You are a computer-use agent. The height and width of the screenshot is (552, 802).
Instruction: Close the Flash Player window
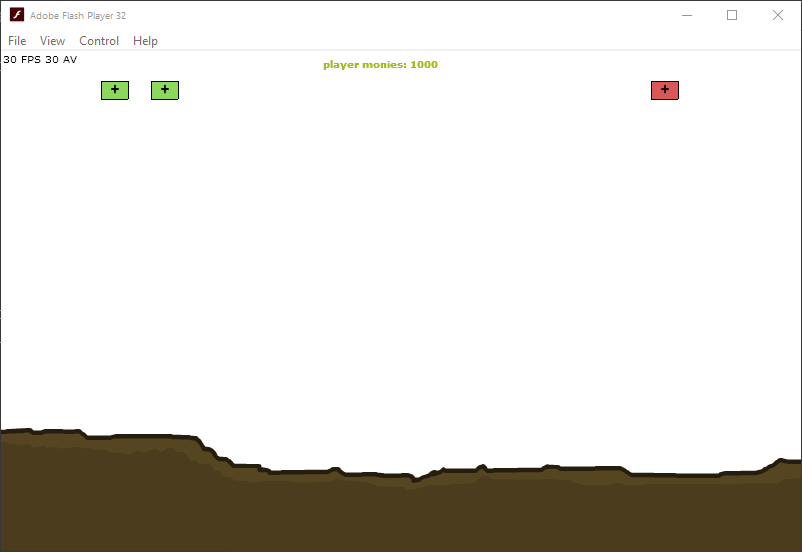click(777, 15)
